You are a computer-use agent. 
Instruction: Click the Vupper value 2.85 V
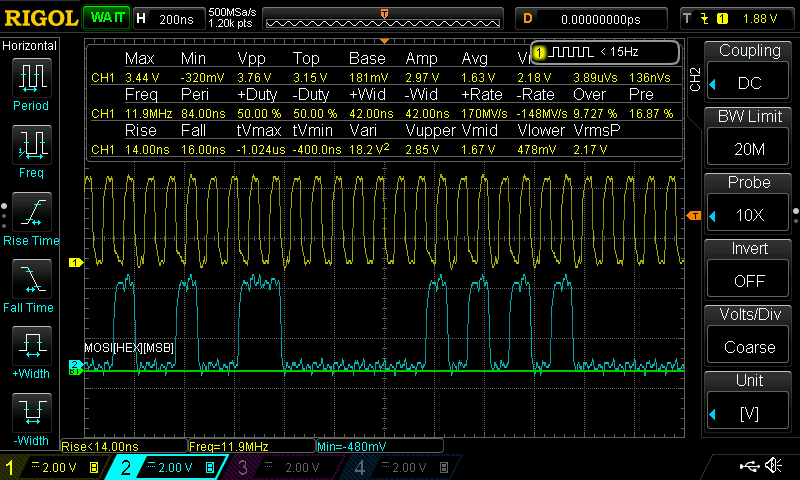422,149
